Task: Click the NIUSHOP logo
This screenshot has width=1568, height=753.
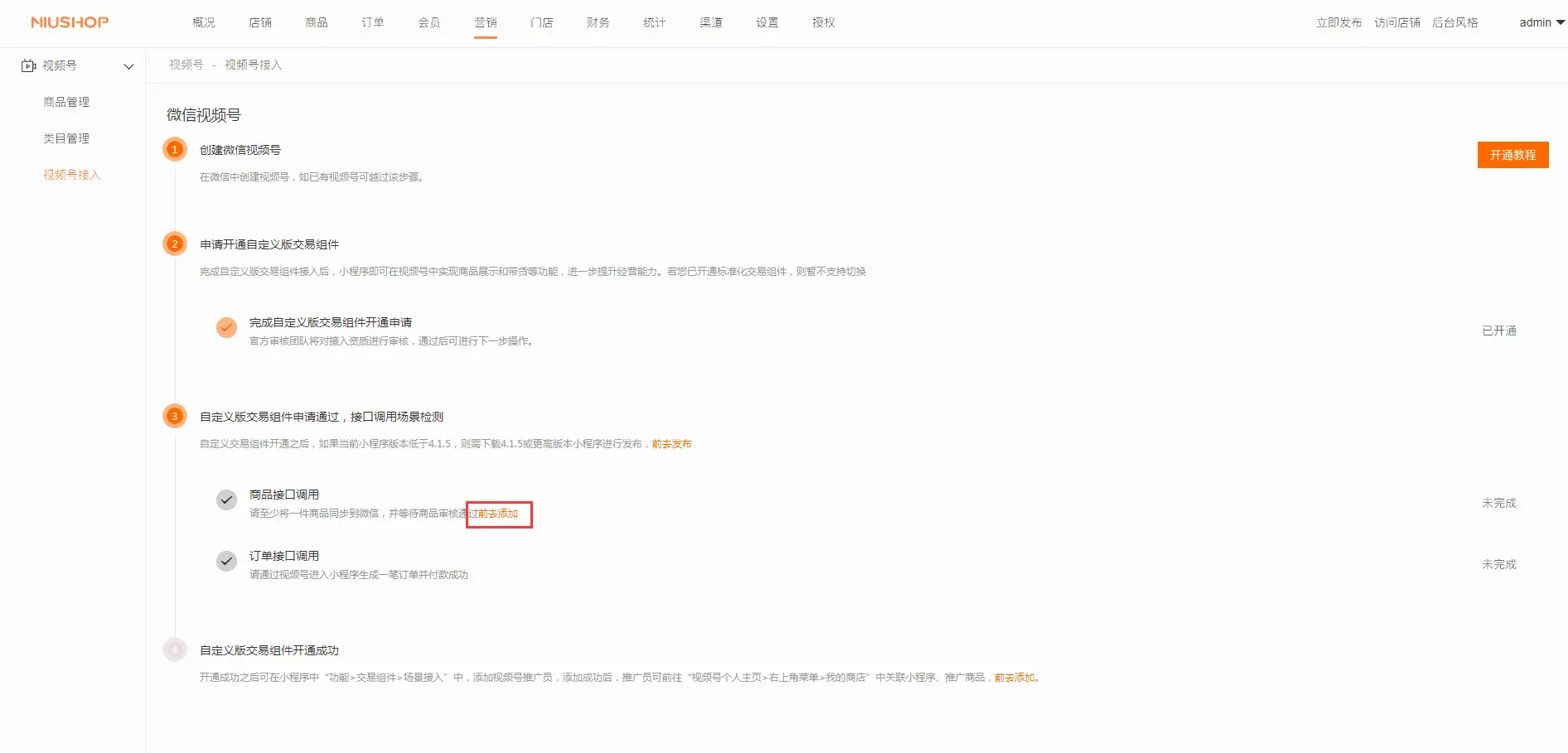Action: coord(70,22)
